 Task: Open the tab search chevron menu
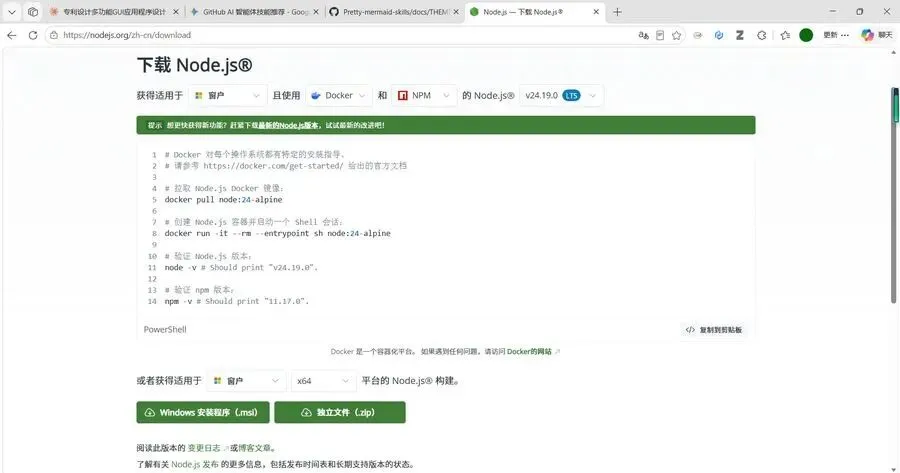pos(11,11)
